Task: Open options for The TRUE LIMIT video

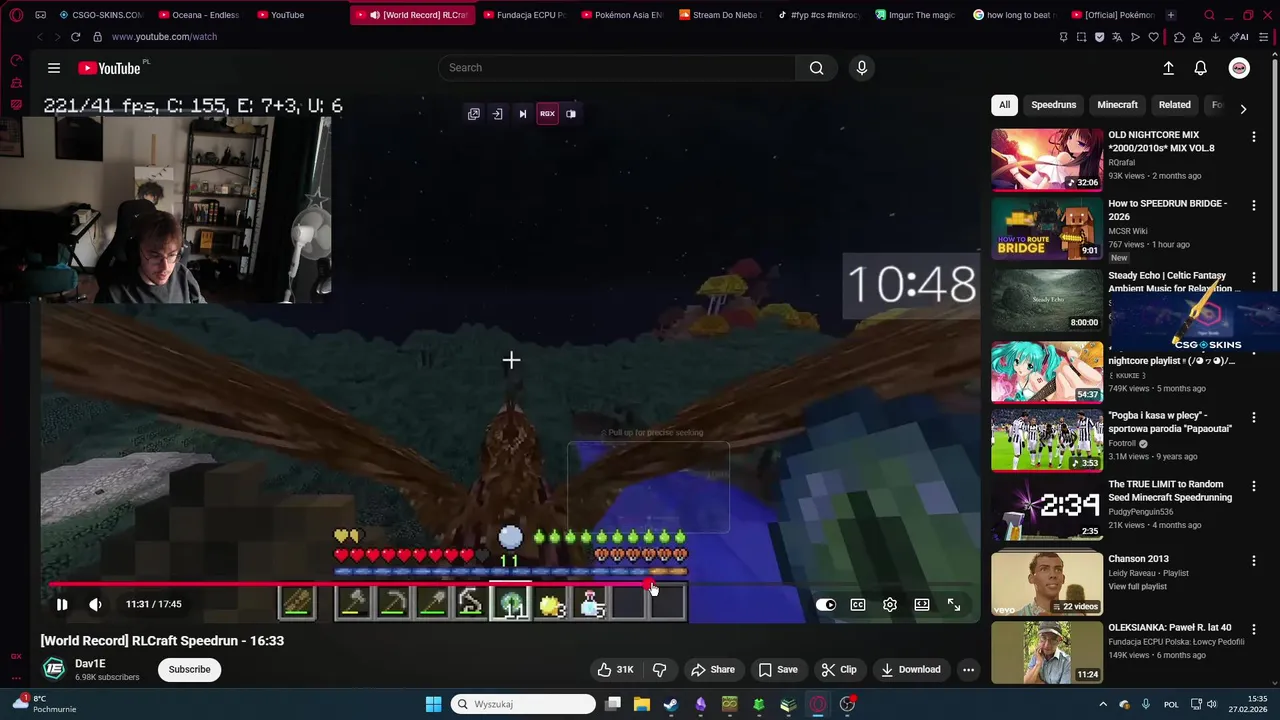Action: point(1253,487)
